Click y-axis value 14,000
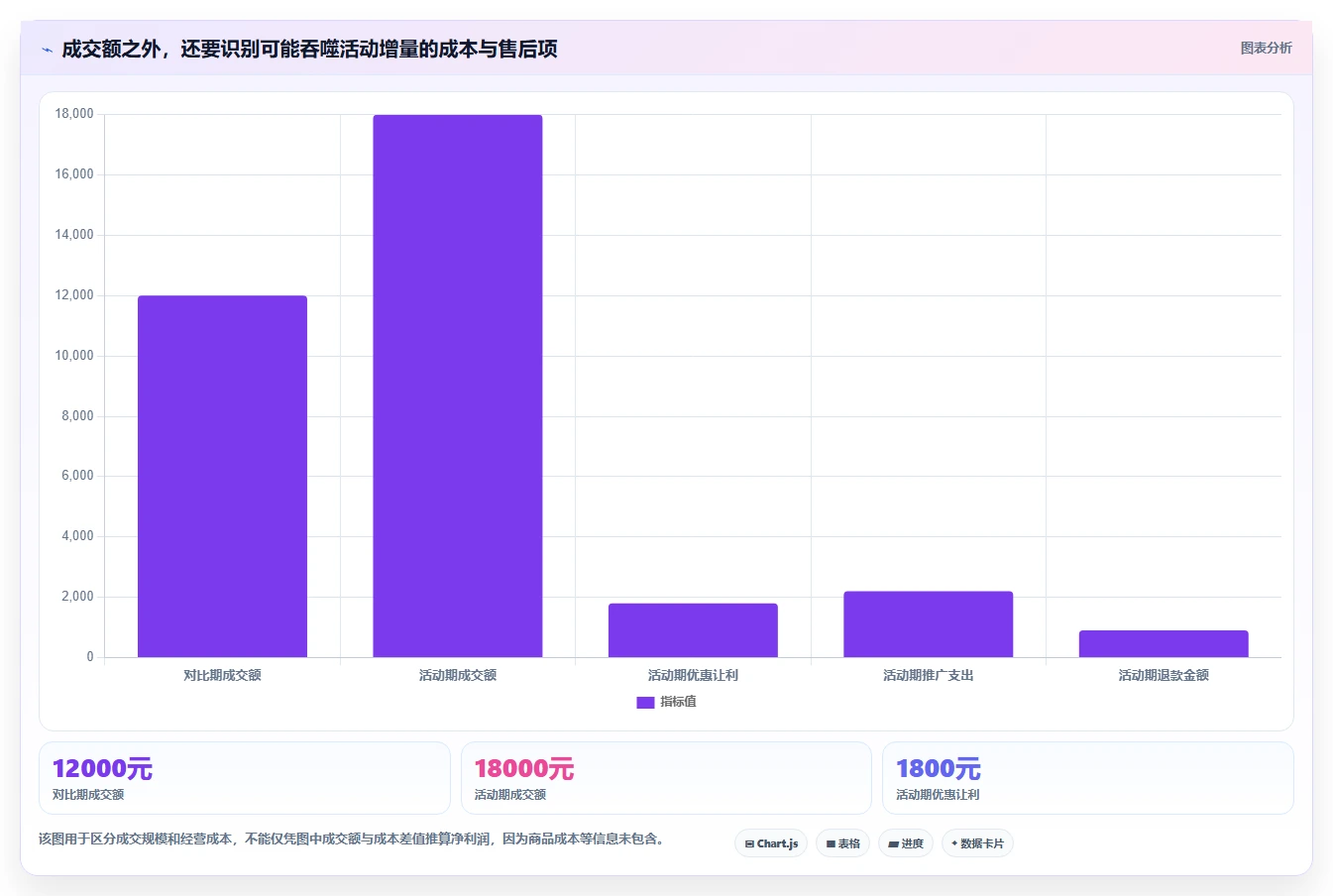The height and width of the screenshot is (896, 1333). tap(74, 235)
